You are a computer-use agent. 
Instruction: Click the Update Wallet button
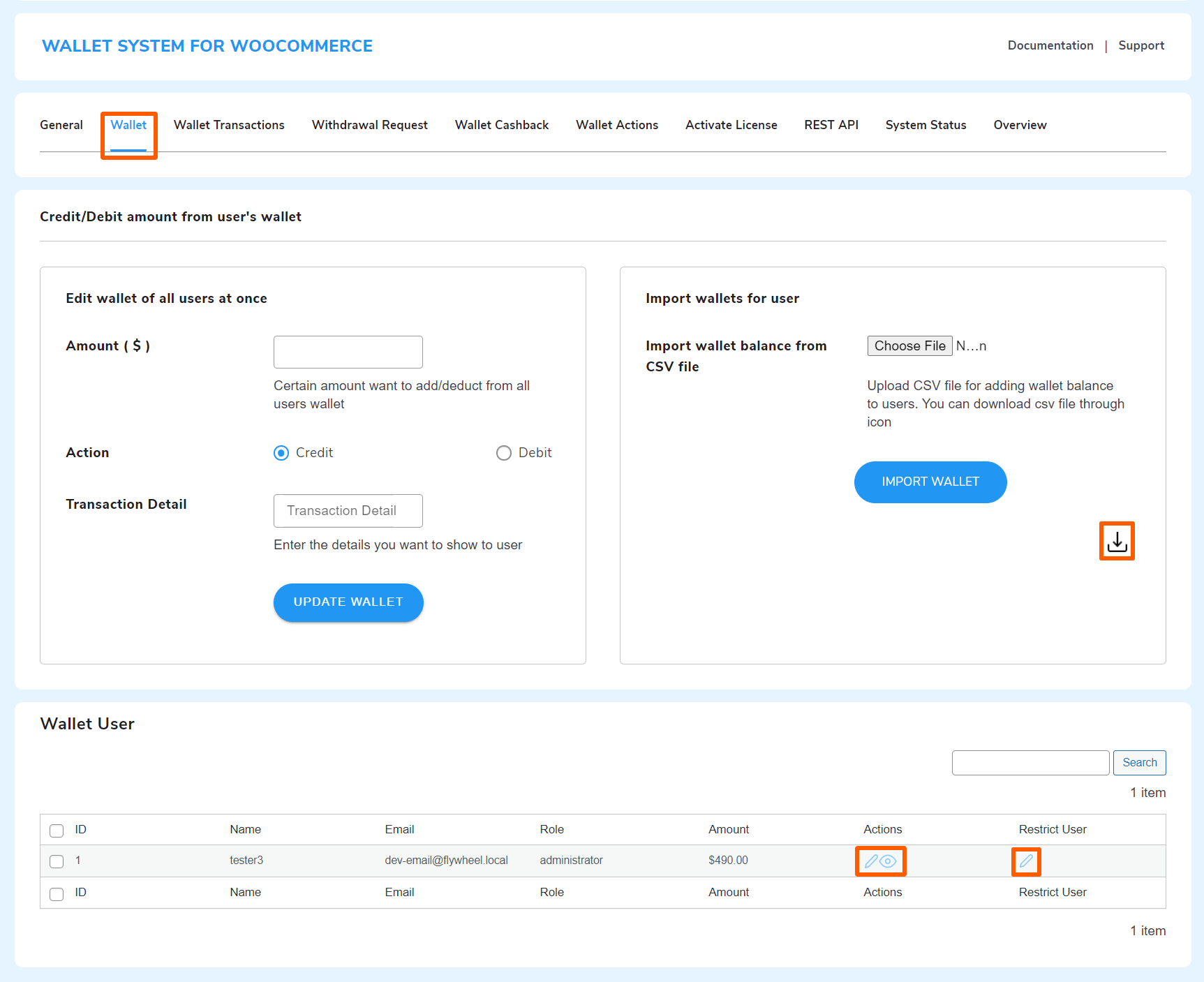(348, 602)
